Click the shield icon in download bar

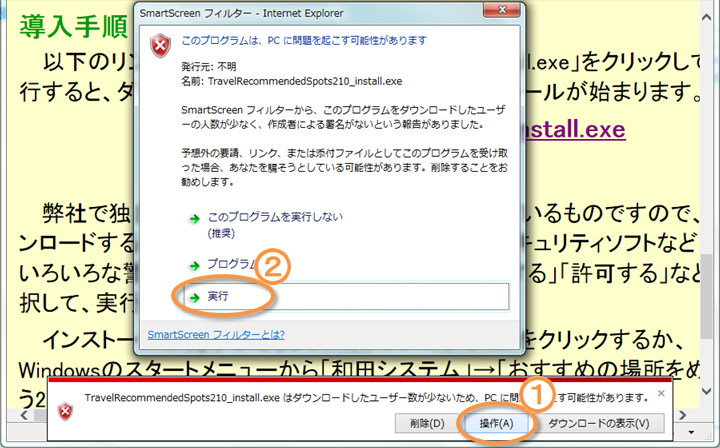65,411
